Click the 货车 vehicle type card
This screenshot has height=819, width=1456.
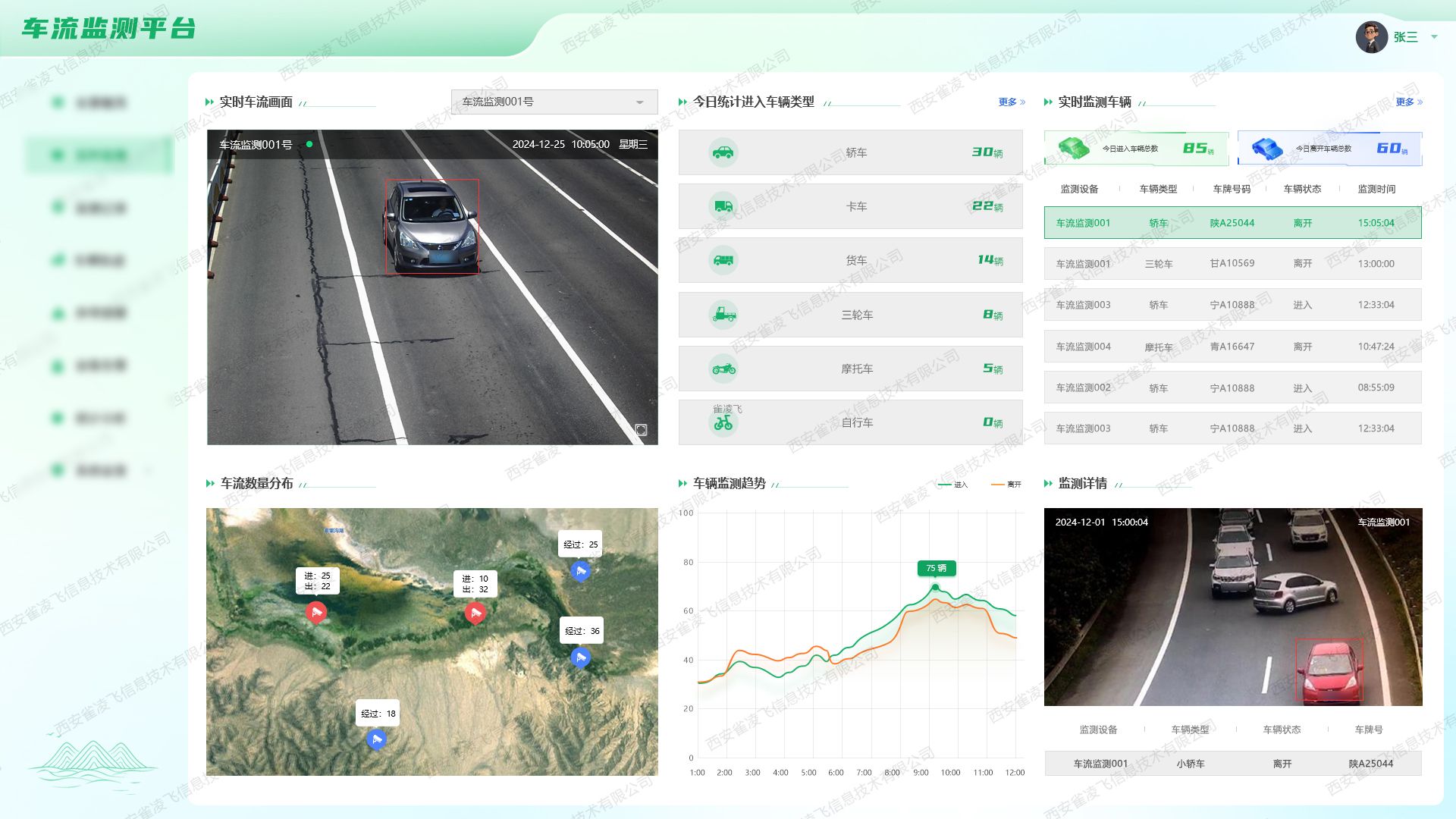click(x=850, y=260)
